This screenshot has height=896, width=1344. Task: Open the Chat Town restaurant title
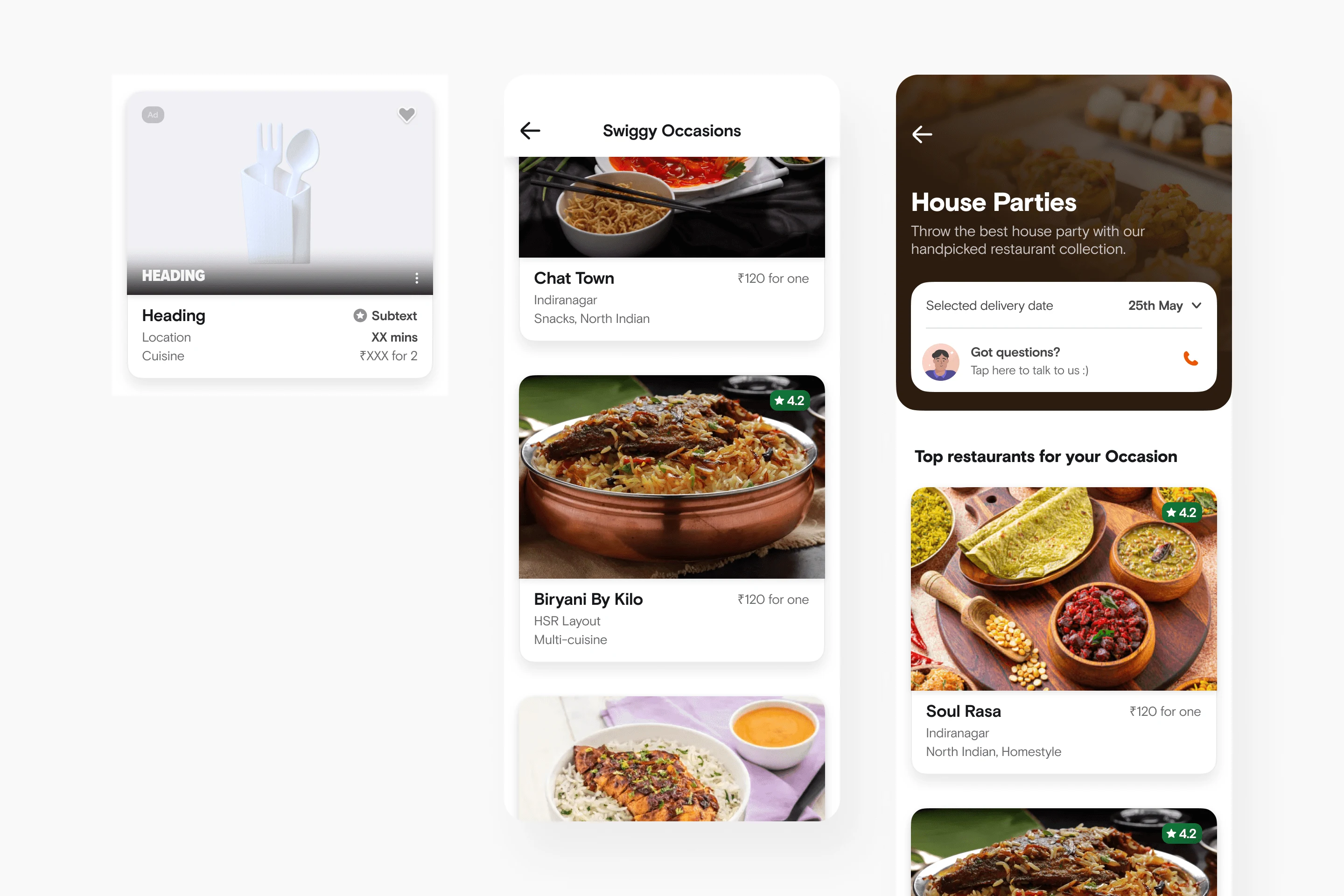(574, 278)
